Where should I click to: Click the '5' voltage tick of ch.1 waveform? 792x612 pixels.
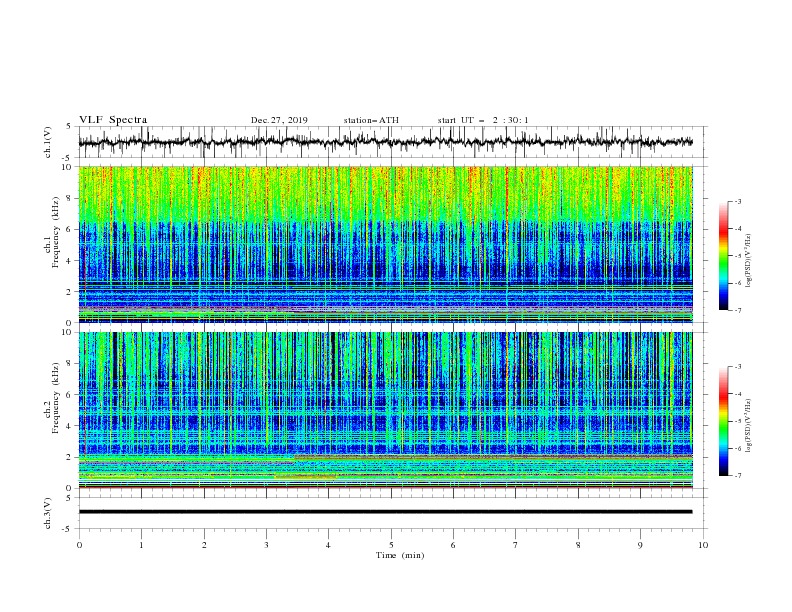point(69,127)
